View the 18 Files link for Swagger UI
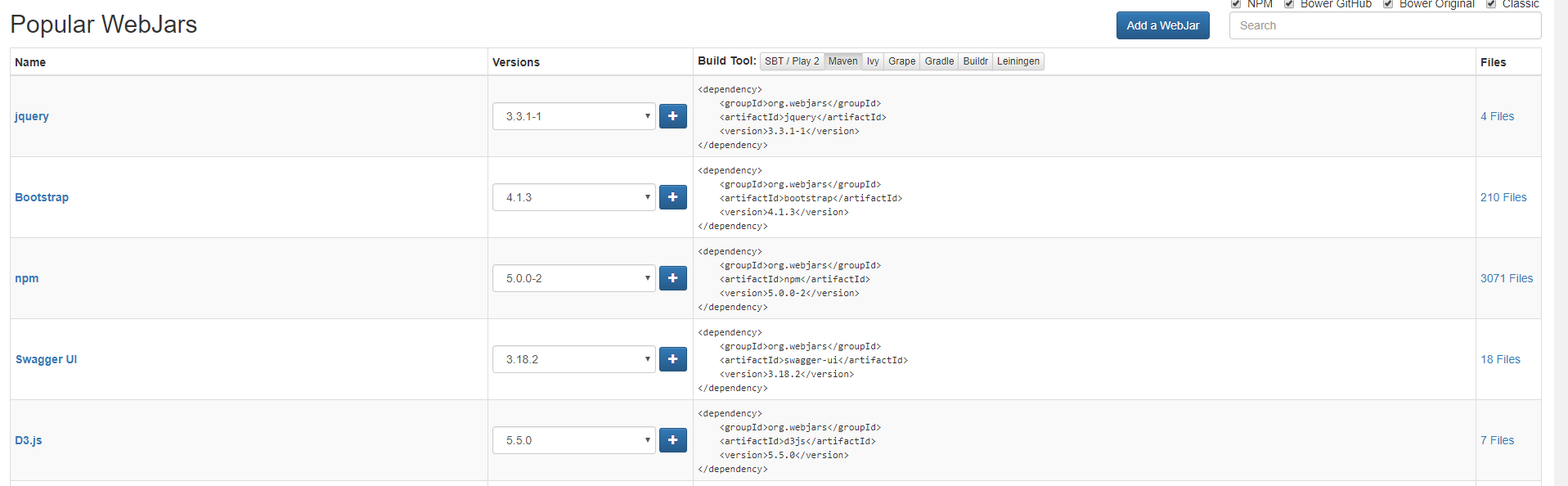 (x=1500, y=359)
